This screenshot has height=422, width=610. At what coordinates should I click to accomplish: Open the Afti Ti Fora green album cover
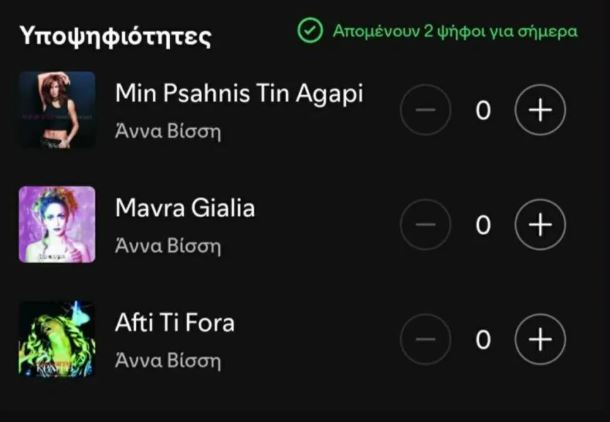click(57, 339)
